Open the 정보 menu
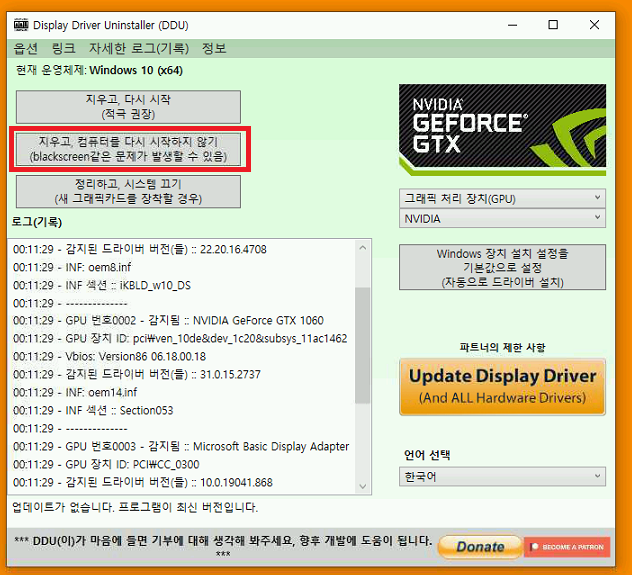The height and width of the screenshot is (575, 632). (x=214, y=49)
